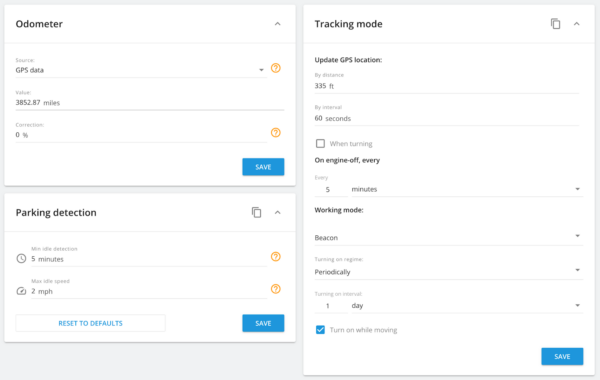
Task: Open help icon next to Correction field
Action: click(x=276, y=132)
